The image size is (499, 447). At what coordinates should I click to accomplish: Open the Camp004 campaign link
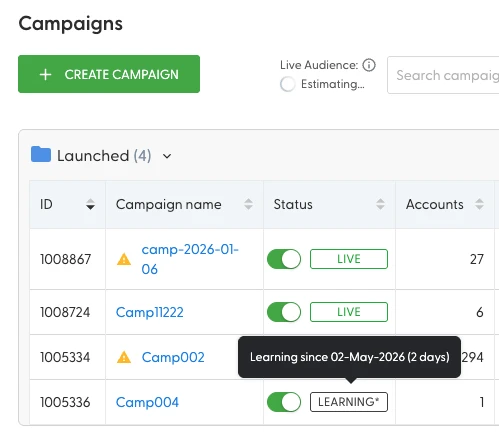[x=147, y=402]
